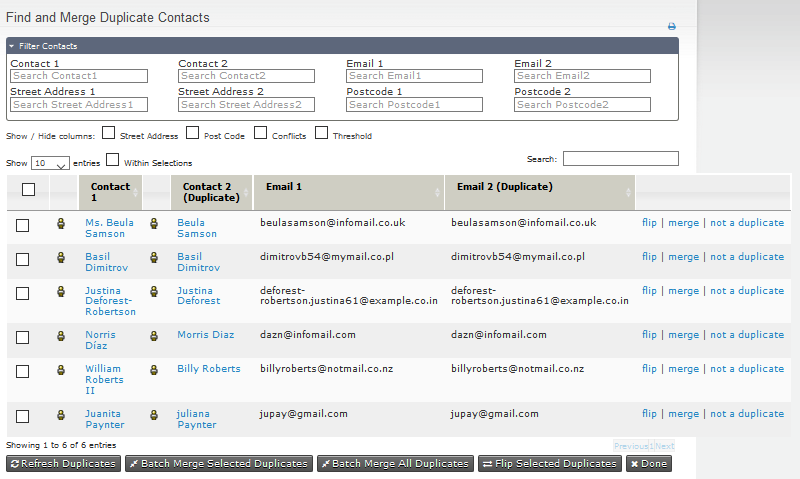Click contact icon beside duplicate Basil Dimitrov

point(154,257)
